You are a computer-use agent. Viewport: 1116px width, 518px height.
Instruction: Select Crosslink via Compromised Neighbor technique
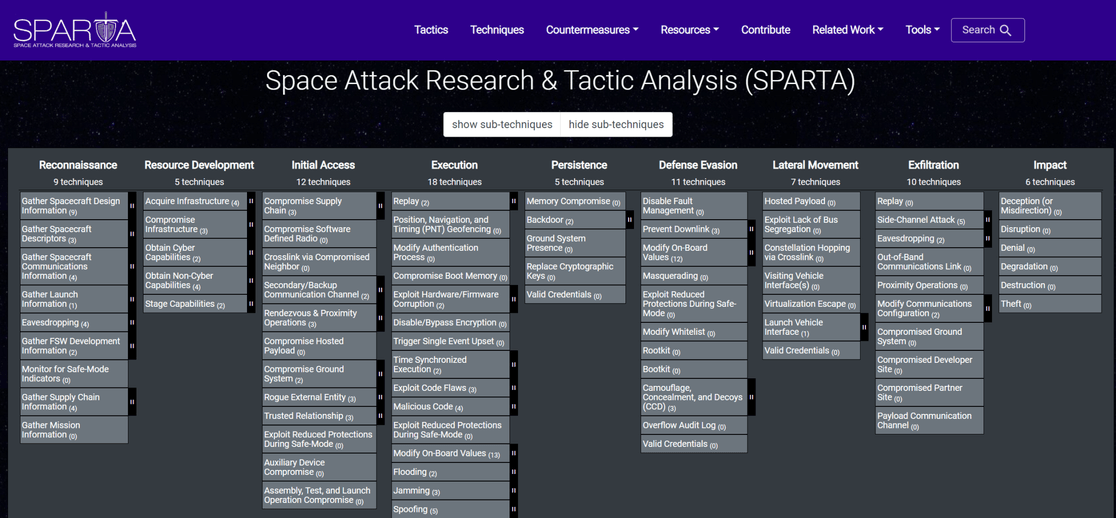(319, 262)
